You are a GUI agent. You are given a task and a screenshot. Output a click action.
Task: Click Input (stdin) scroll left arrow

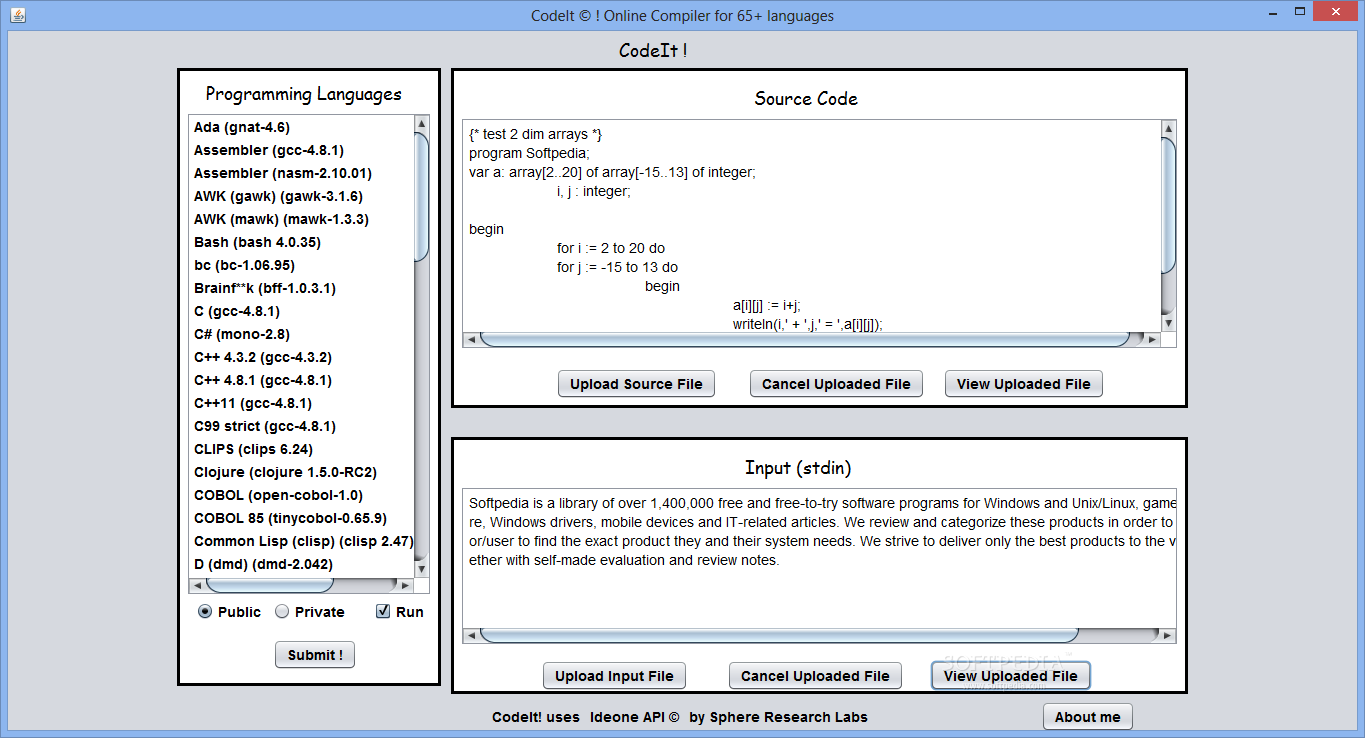tap(470, 635)
